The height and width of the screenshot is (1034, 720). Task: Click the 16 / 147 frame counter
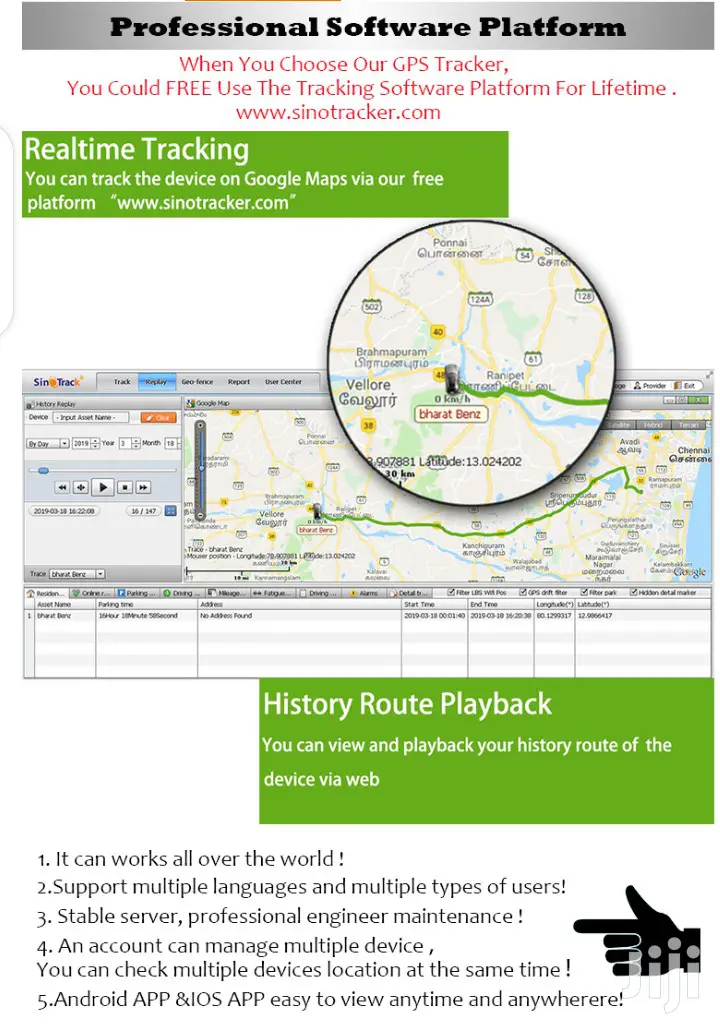[144, 511]
